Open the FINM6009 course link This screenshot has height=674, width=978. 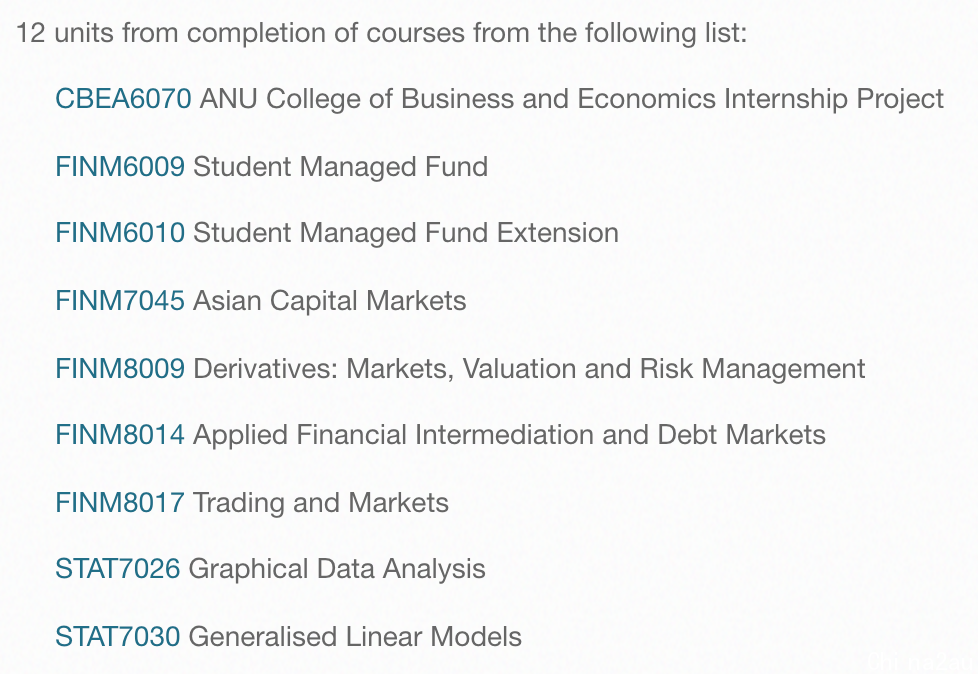(120, 167)
